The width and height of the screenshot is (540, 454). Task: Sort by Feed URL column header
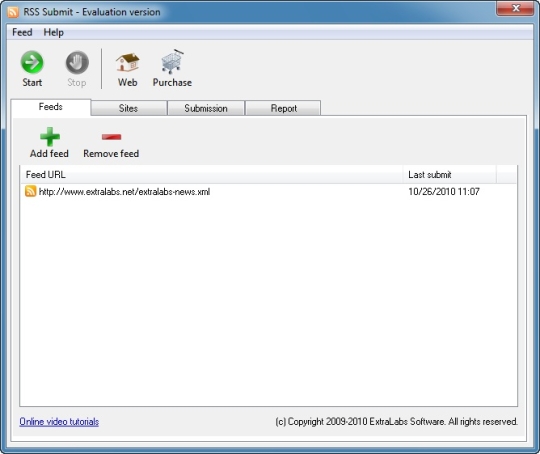coord(211,175)
